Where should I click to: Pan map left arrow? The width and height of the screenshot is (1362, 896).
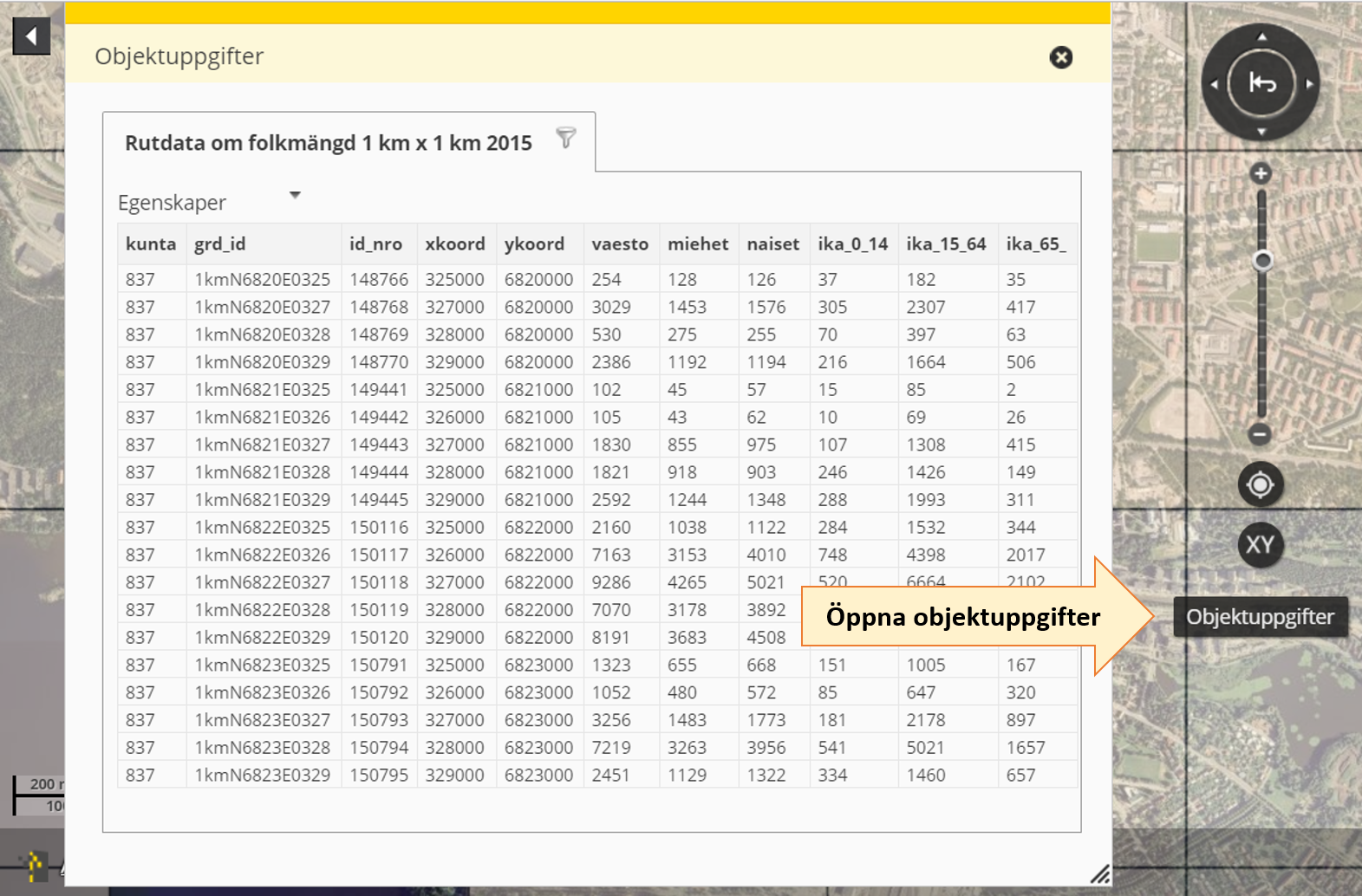click(1214, 84)
